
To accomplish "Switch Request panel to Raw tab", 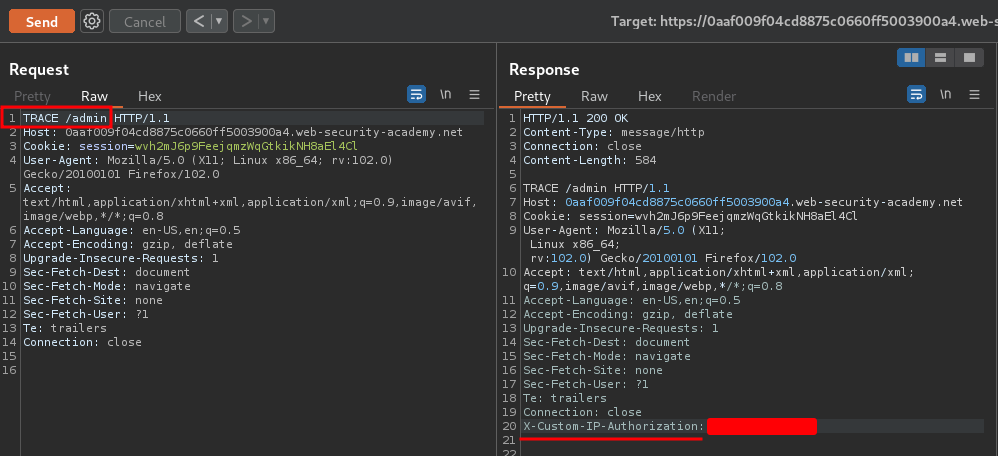I will click(x=94, y=96).
